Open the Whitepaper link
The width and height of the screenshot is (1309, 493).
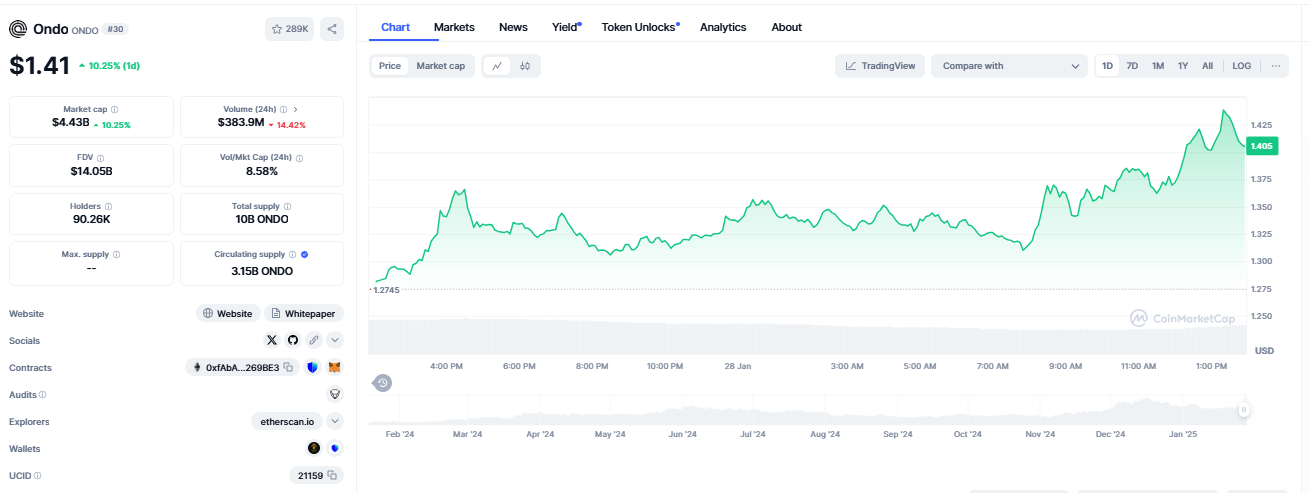304,313
